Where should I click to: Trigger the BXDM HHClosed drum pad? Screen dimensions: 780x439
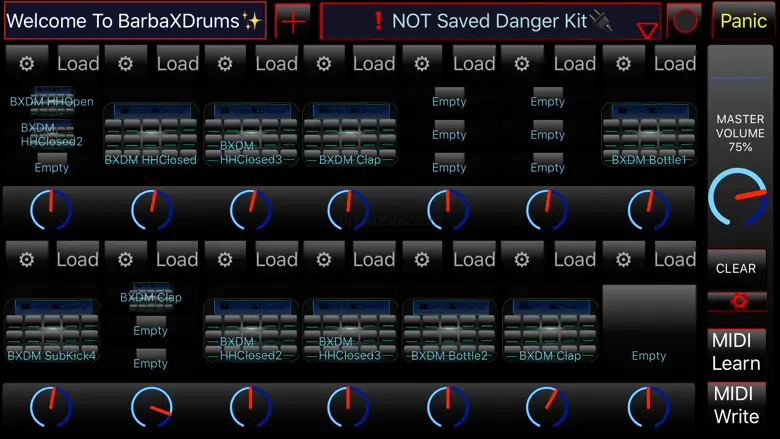click(x=151, y=135)
